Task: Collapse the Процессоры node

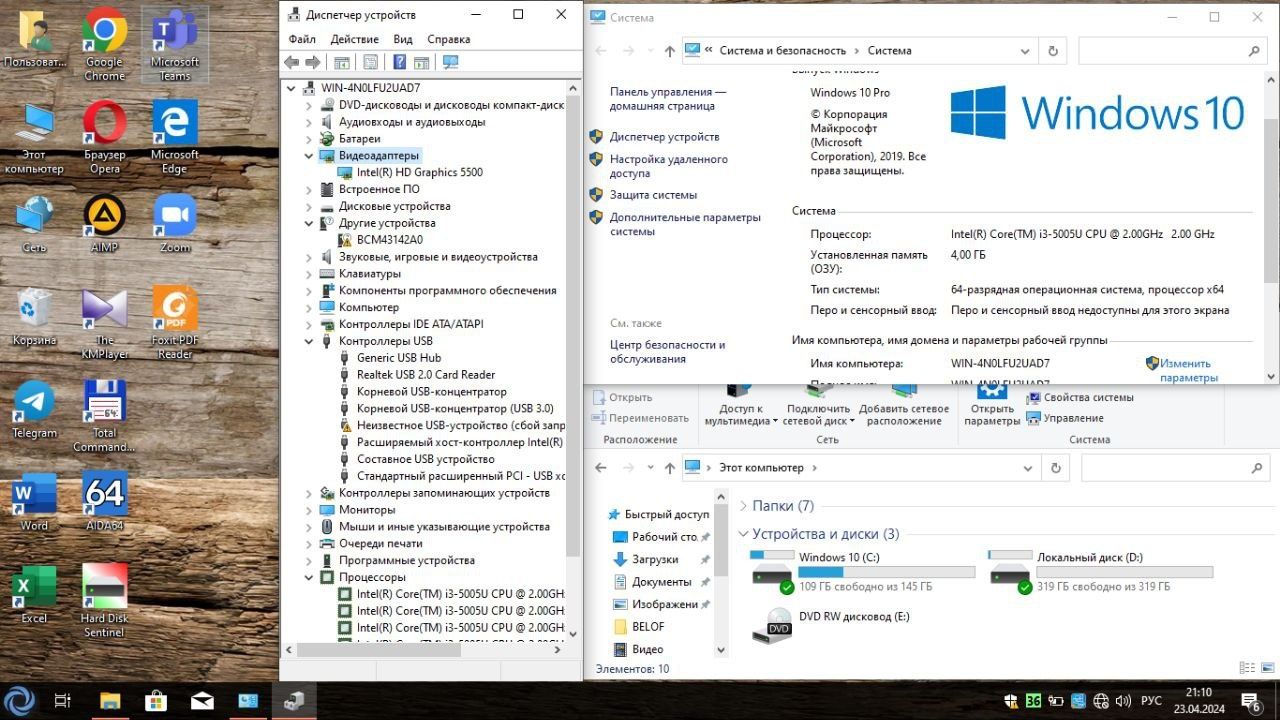Action: [309, 577]
